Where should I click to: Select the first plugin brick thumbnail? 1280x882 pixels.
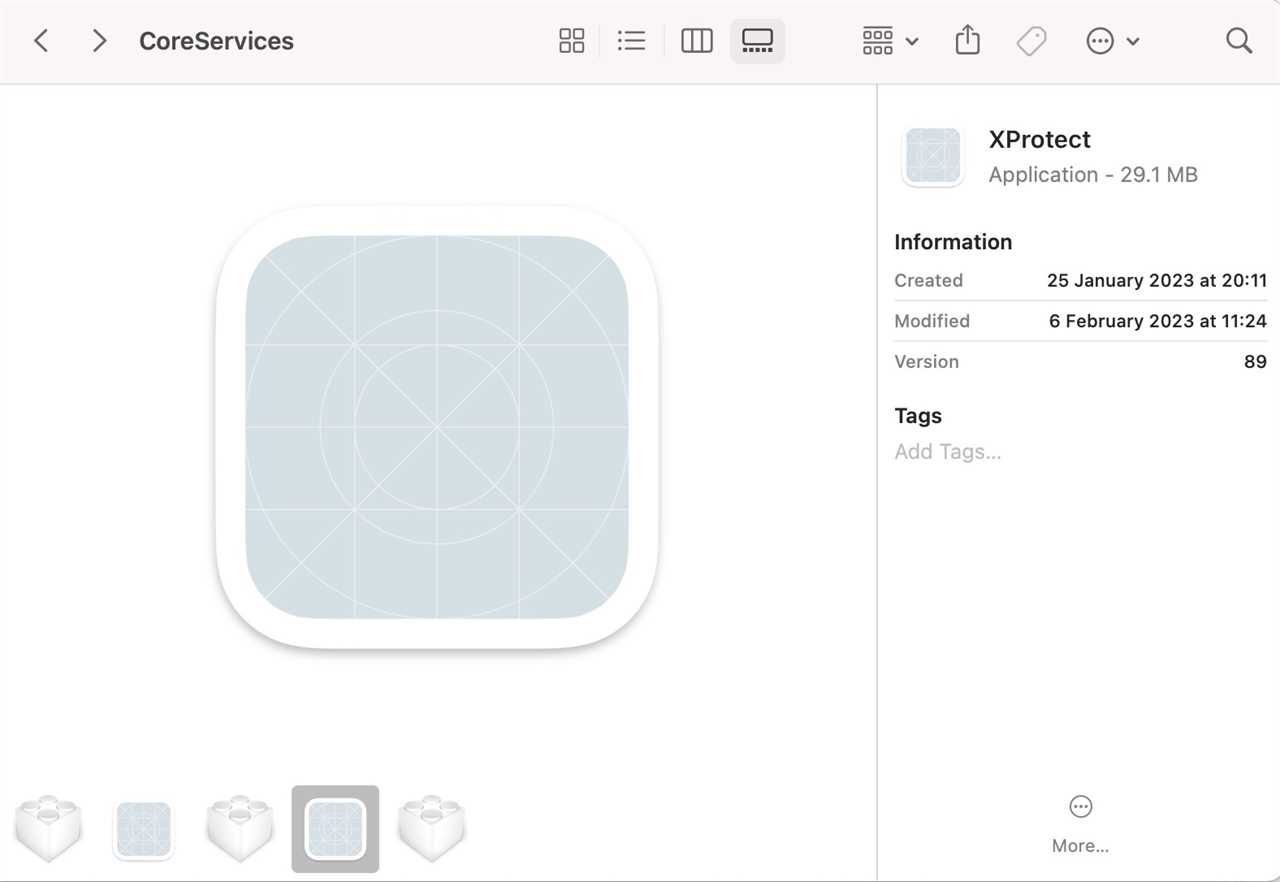pos(48,829)
